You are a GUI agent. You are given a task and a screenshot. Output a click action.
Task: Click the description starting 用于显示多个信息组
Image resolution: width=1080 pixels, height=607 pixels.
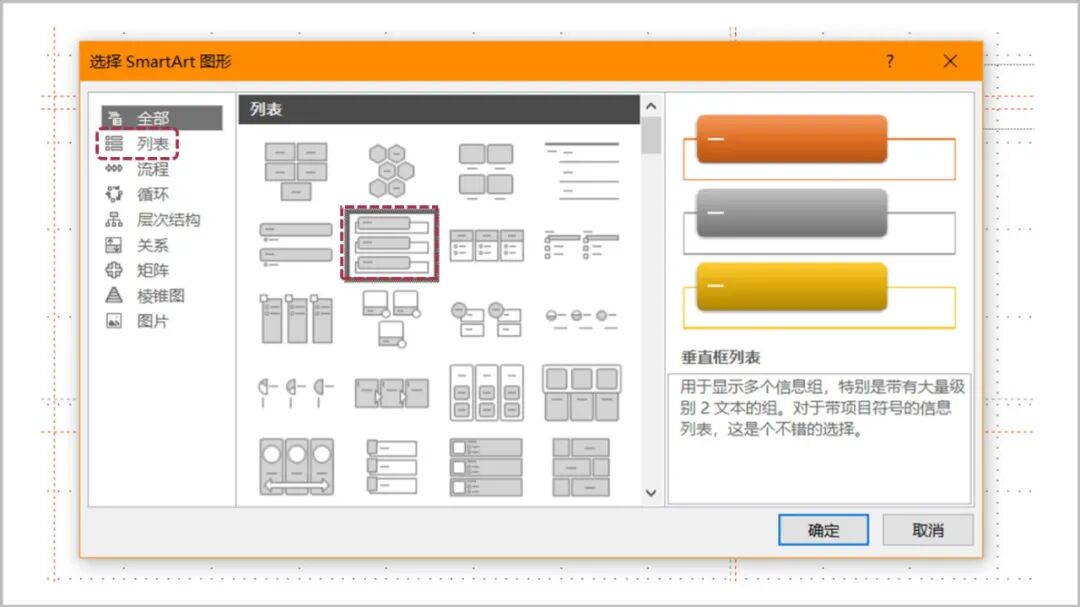pyautogui.click(x=822, y=408)
